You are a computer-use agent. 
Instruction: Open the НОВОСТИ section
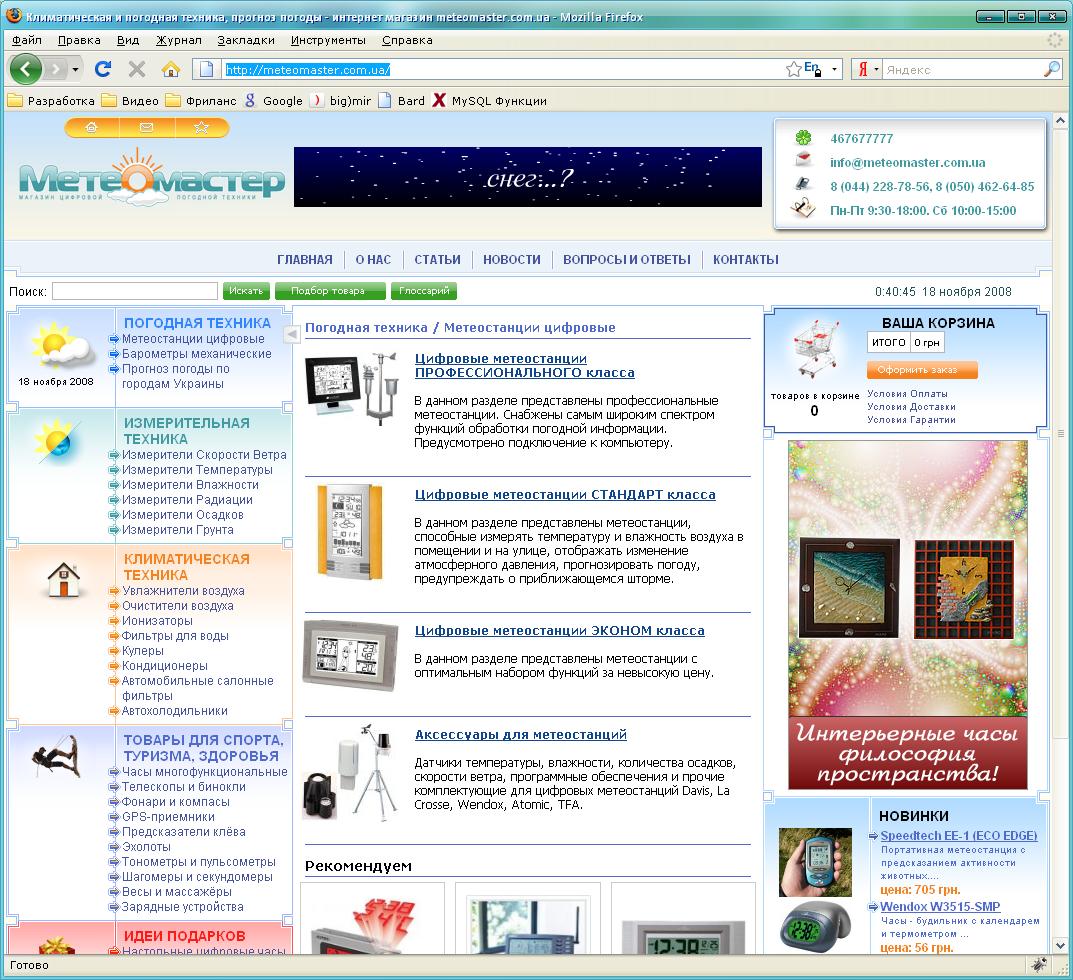512,259
